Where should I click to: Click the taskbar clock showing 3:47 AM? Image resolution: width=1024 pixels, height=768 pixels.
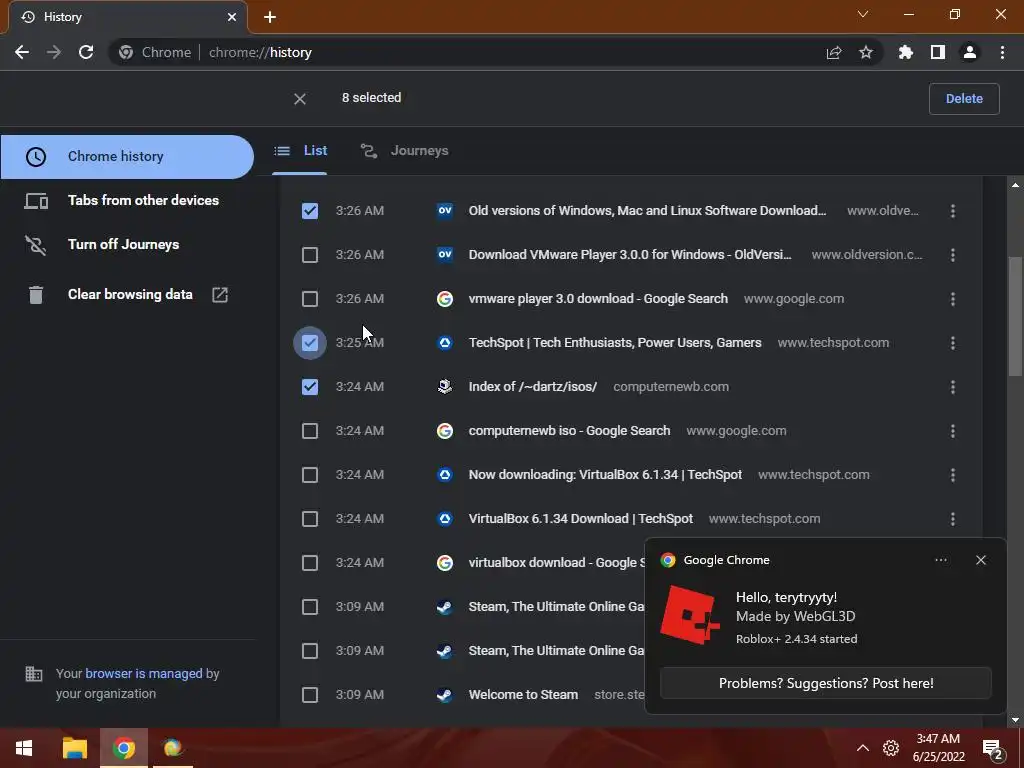(x=938, y=748)
